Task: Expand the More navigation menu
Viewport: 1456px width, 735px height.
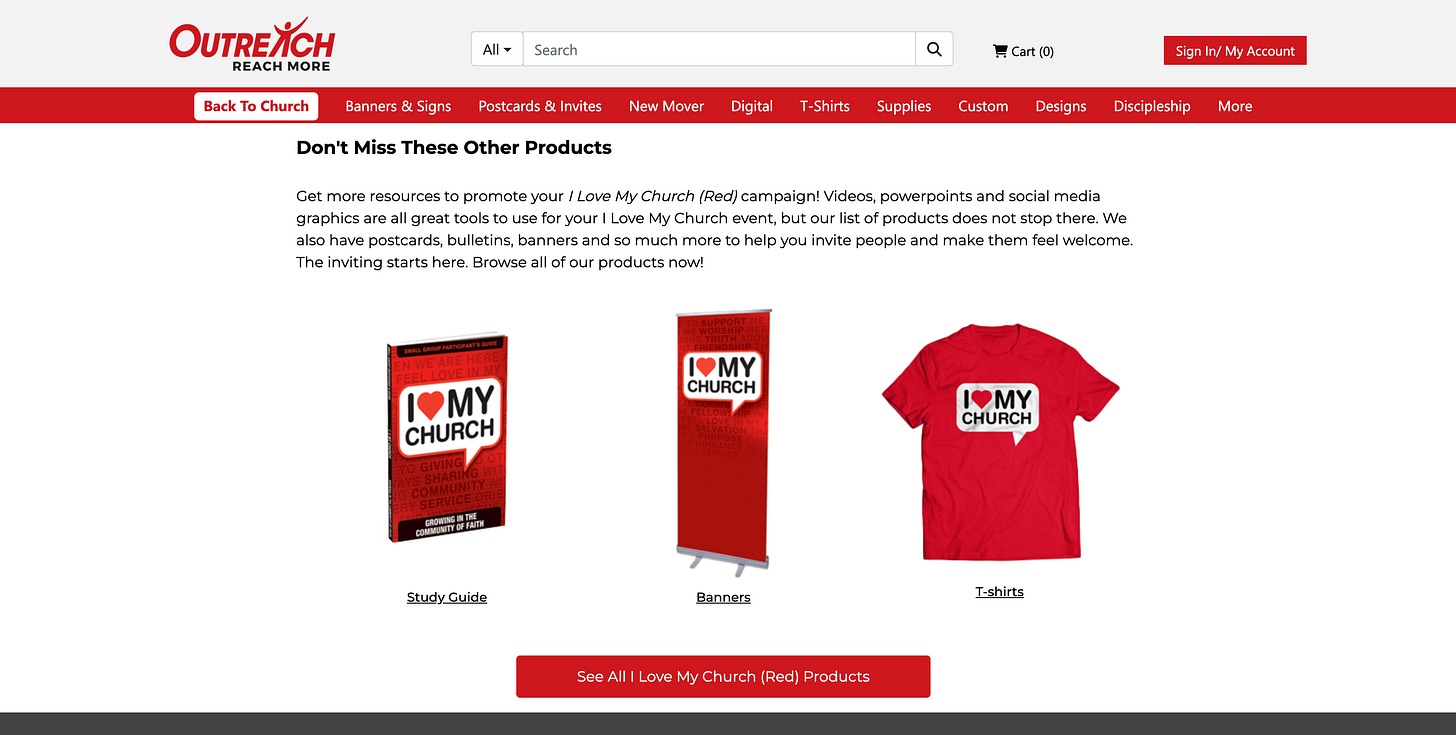Action: tap(1235, 106)
